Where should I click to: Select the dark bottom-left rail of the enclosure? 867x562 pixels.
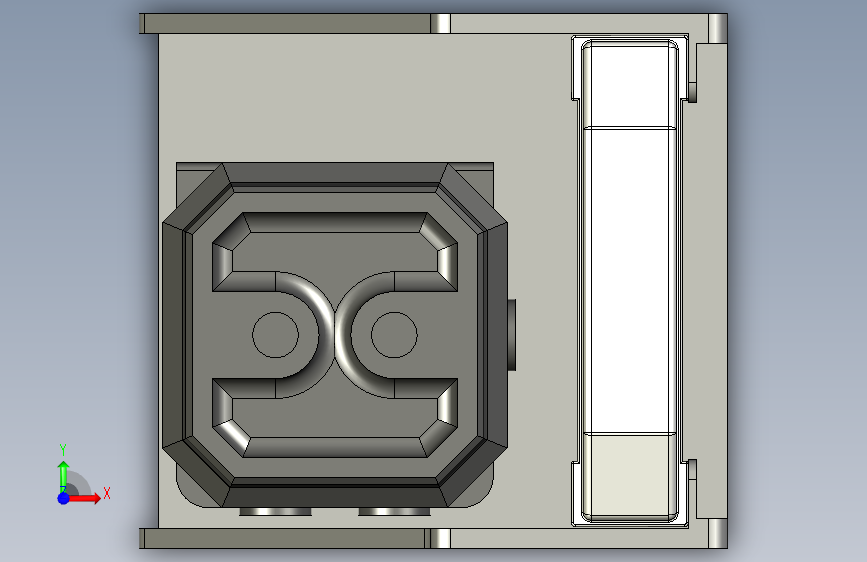284,538
